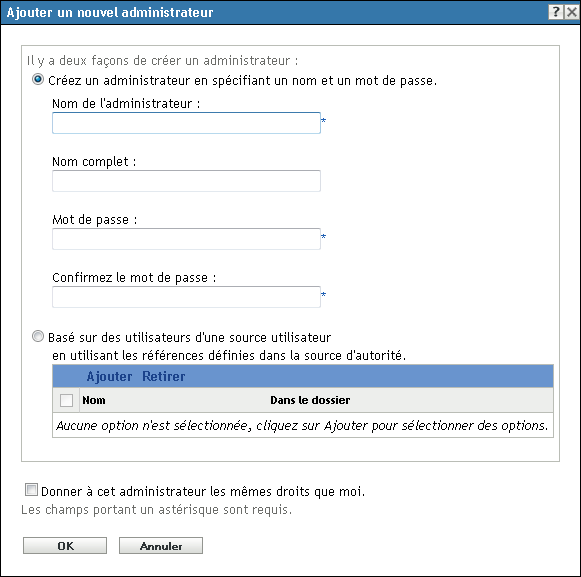Open the help question mark icon

556,12
